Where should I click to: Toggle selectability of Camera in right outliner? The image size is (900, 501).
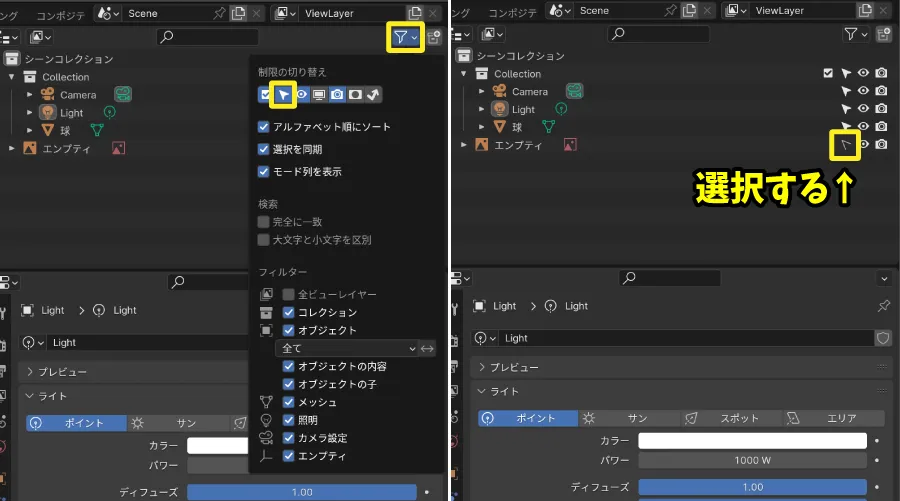(845, 91)
